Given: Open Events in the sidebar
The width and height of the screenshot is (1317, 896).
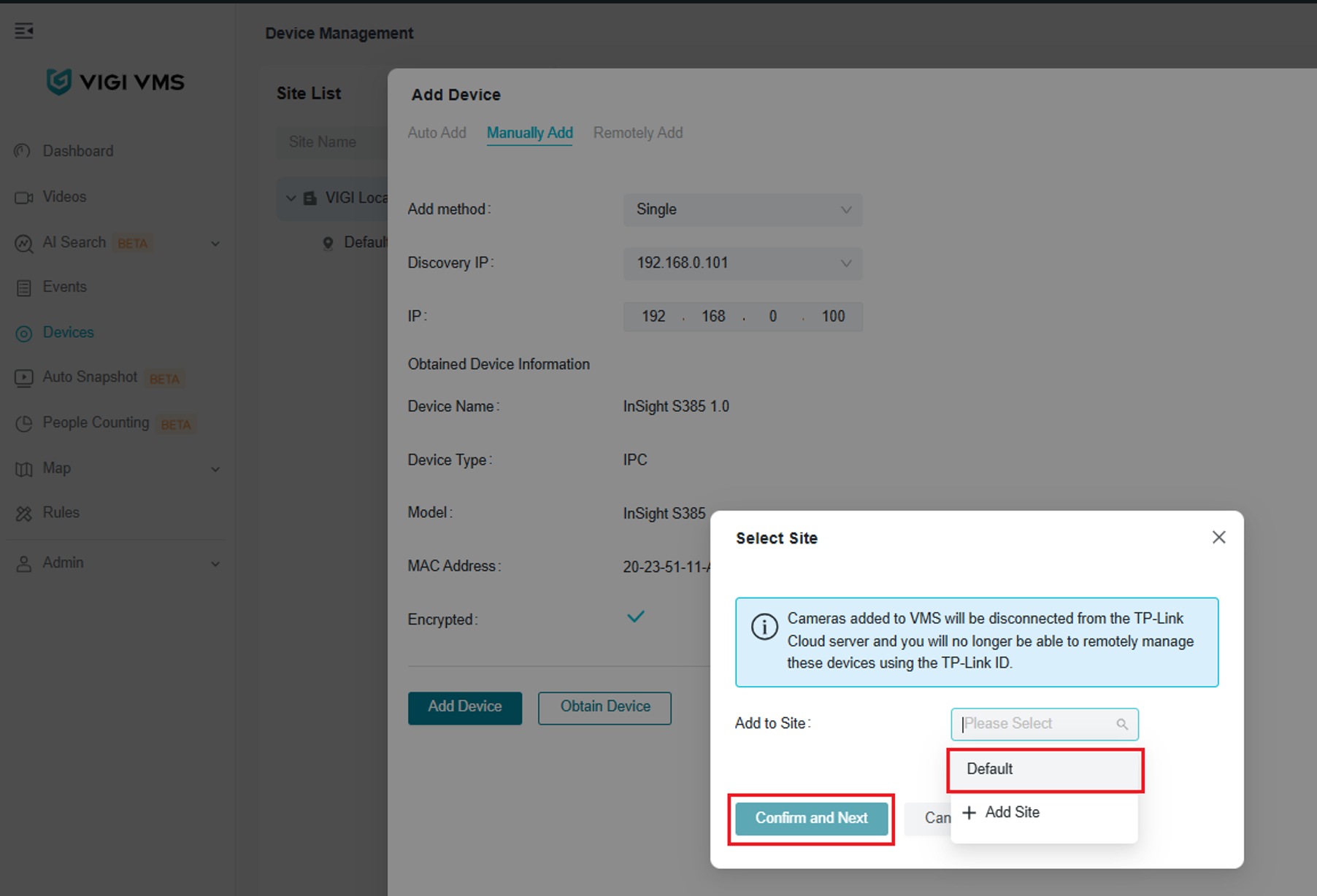Looking at the screenshot, I should pos(64,287).
